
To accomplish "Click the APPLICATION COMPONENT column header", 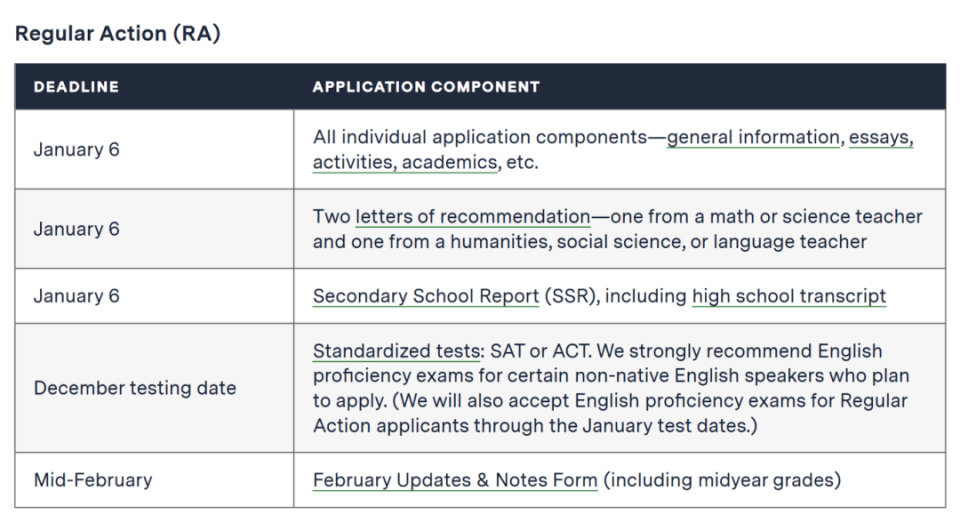I will point(426,87).
